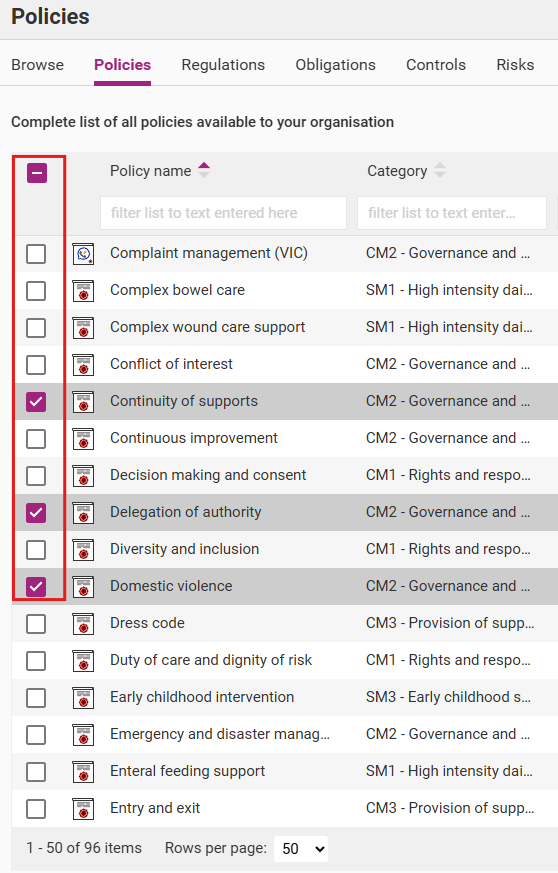The height and width of the screenshot is (873, 558).
Task: Click the Early childhood intervention policy icon
Action: coord(83,698)
